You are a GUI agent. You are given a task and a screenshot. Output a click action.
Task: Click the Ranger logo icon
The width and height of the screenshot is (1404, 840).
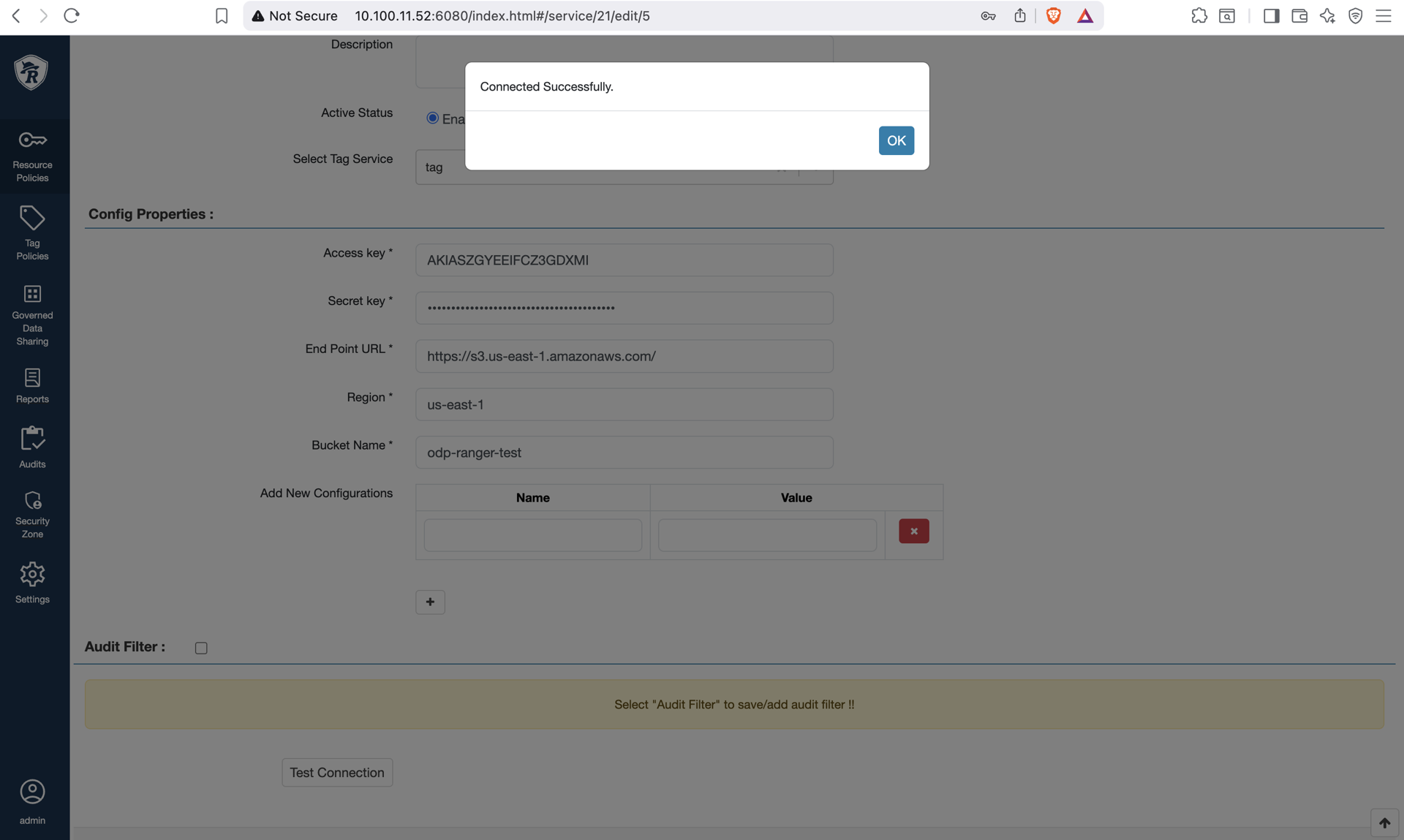[31, 72]
